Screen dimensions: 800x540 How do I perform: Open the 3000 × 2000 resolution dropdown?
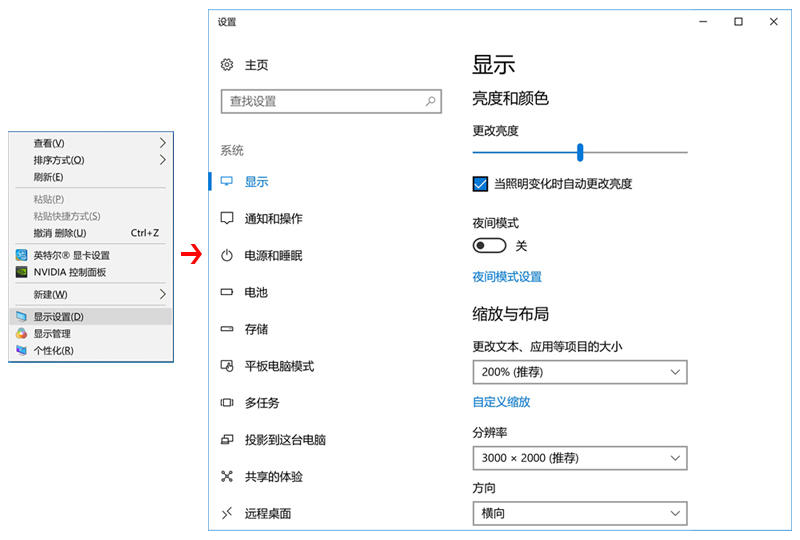[x=579, y=458]
